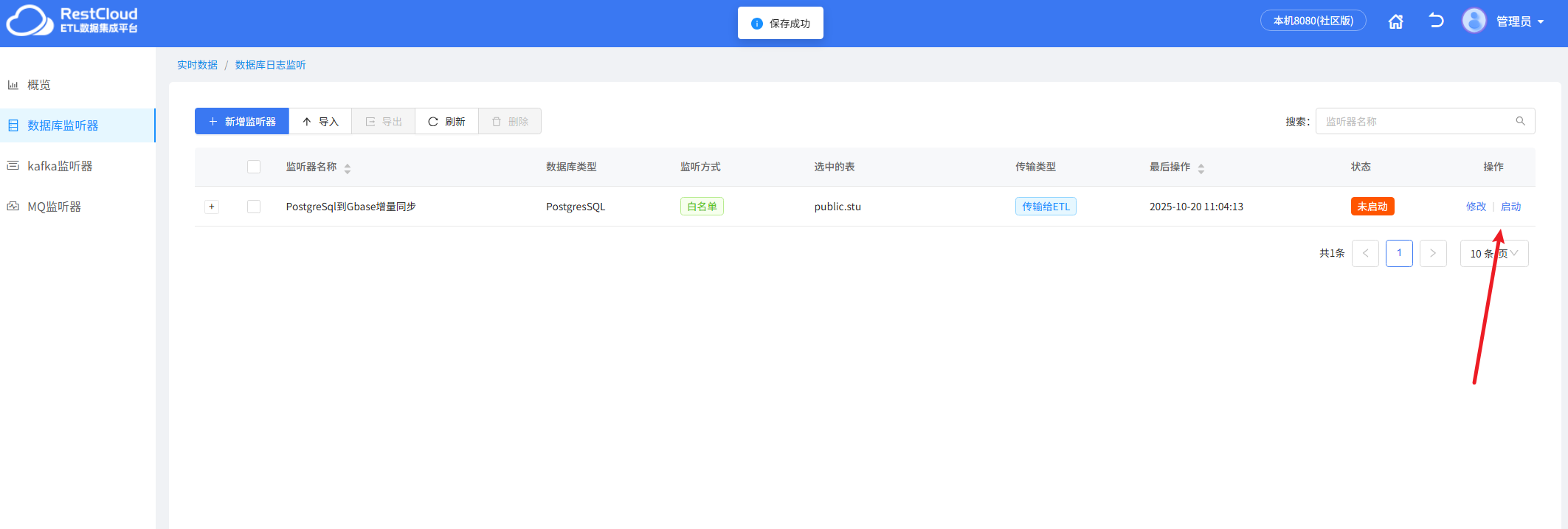Open MQ监听器 in the sidebar
Screen dimensions: 1568x529
pyautogui.click(x=54, y=207)
